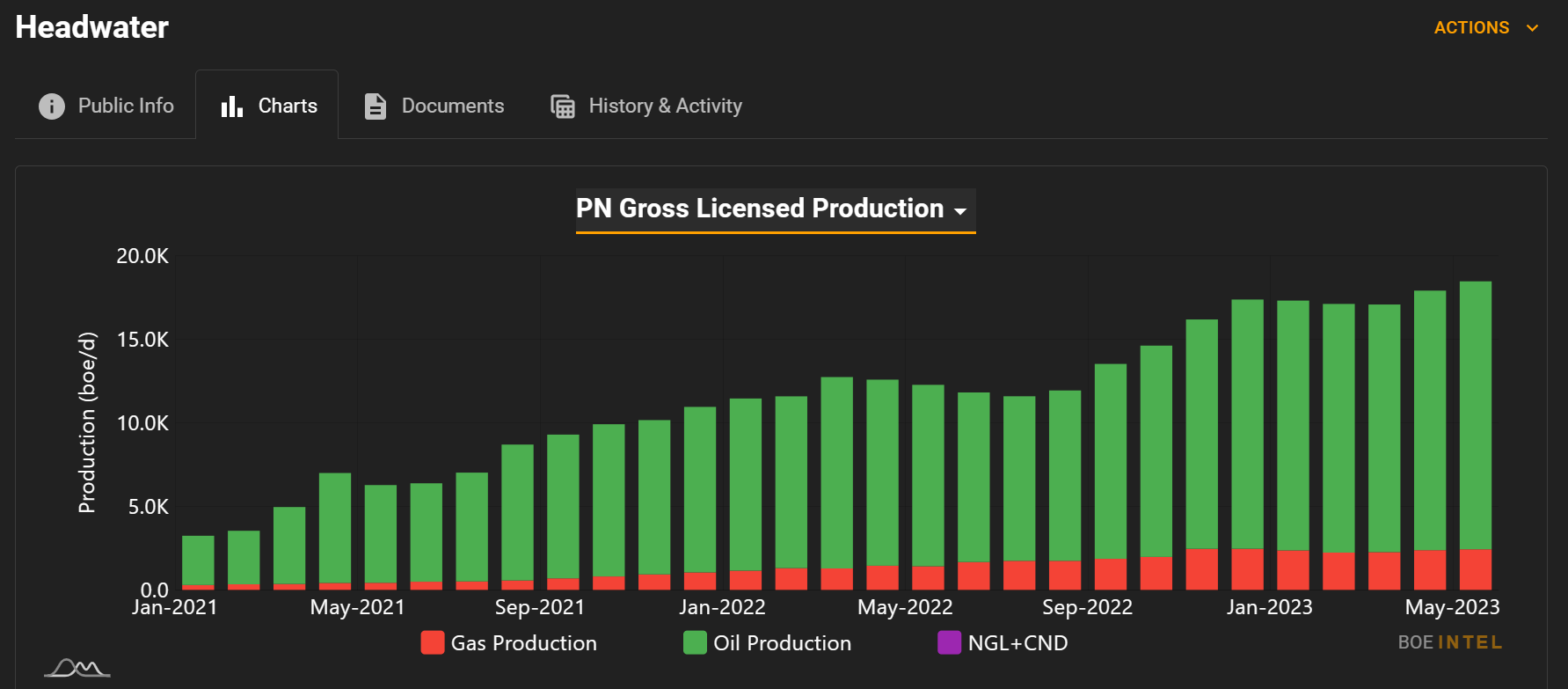The image size is (1568, 689).
Task: Click the caret beside PN Gross Licensed Production
Action: [x=960, y=211]
